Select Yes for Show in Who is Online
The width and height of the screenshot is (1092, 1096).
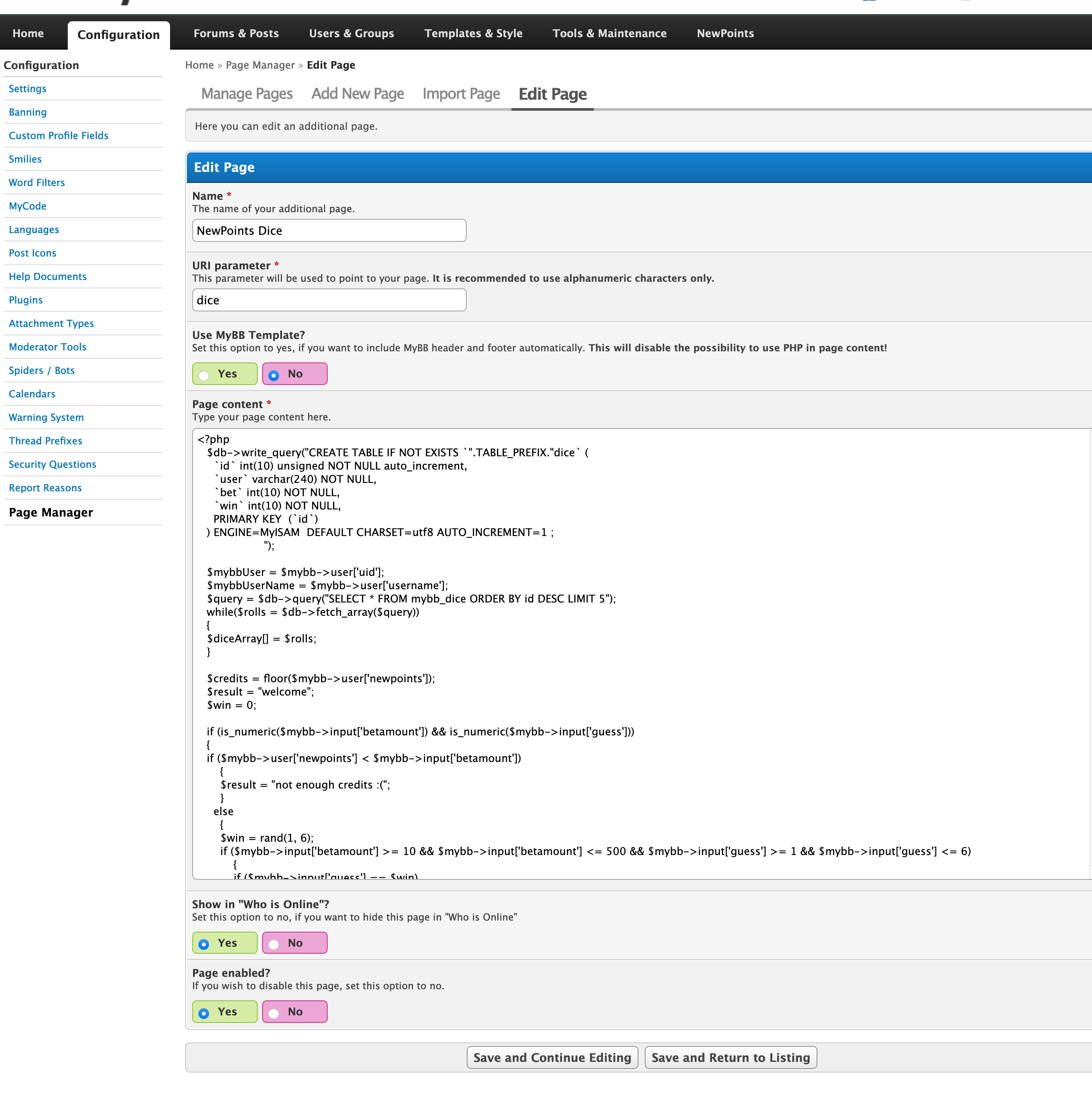pyautogui.click(x=225, y=943)
